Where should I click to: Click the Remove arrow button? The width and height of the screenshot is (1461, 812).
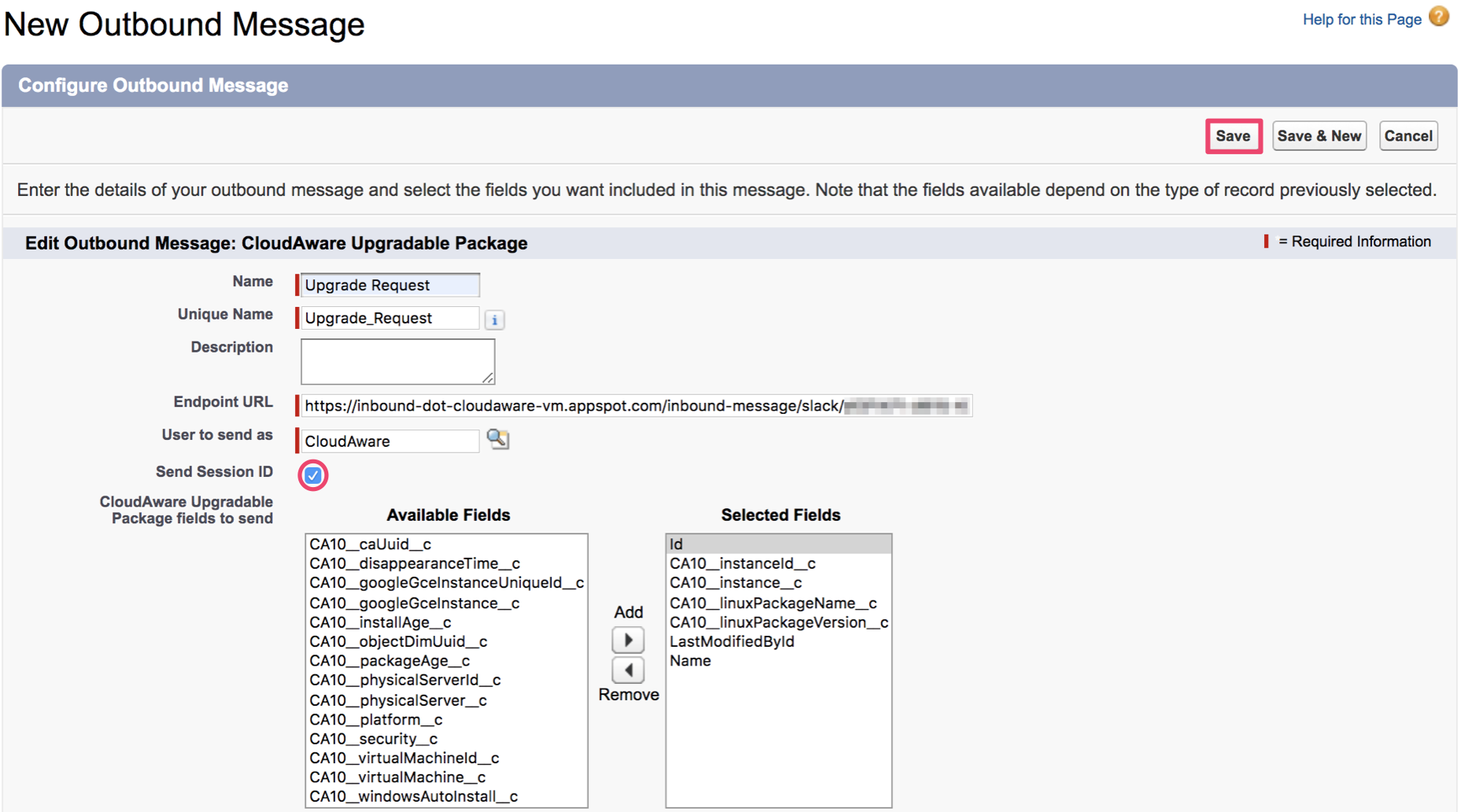tap(627, 670)
